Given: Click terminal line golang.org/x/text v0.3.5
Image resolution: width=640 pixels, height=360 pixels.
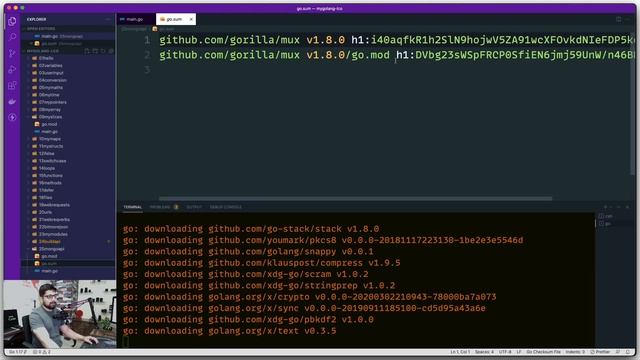Looking at the screenshot, I should (230, 331).
